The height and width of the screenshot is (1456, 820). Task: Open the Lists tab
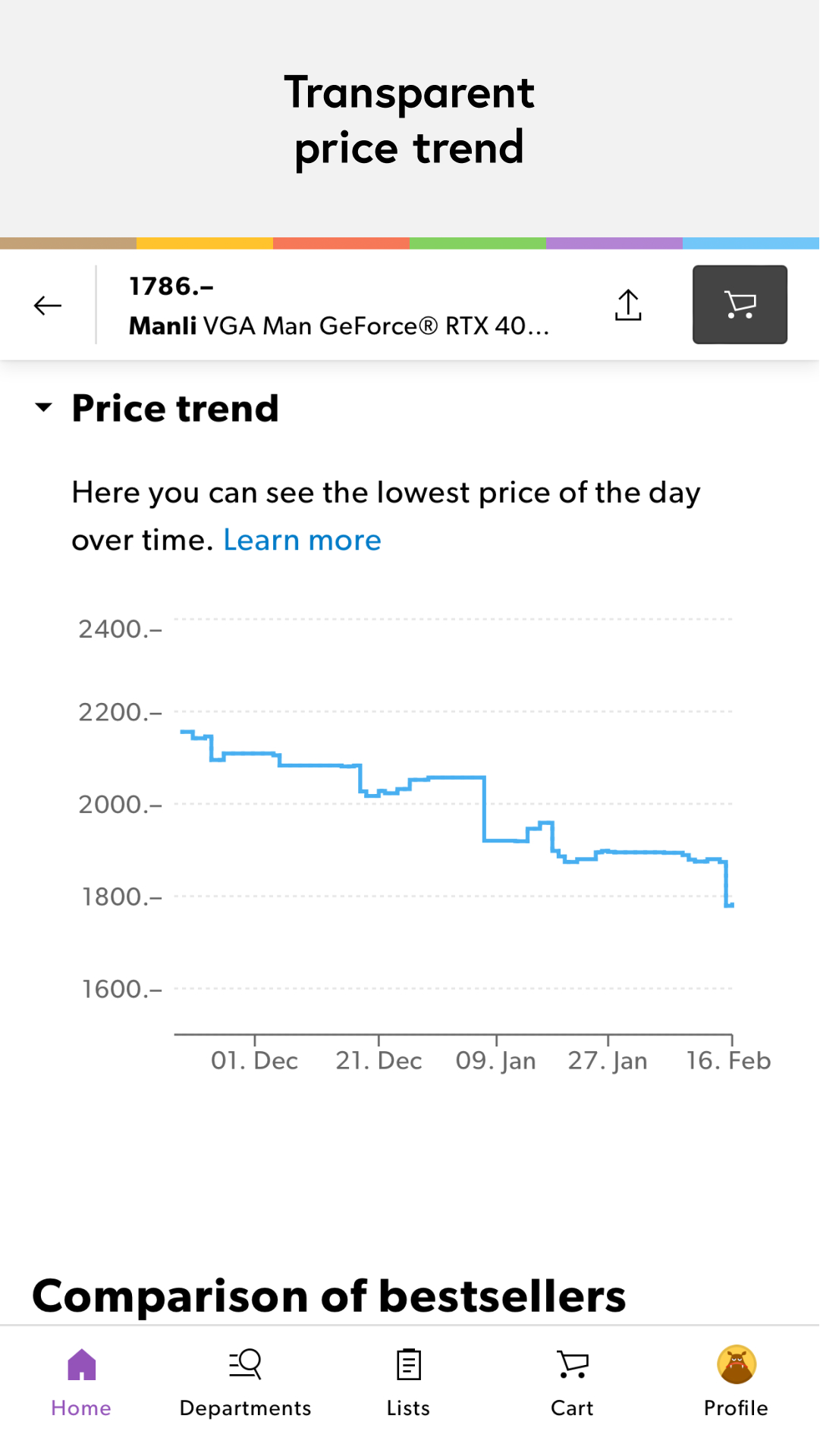click(409, 1382)
